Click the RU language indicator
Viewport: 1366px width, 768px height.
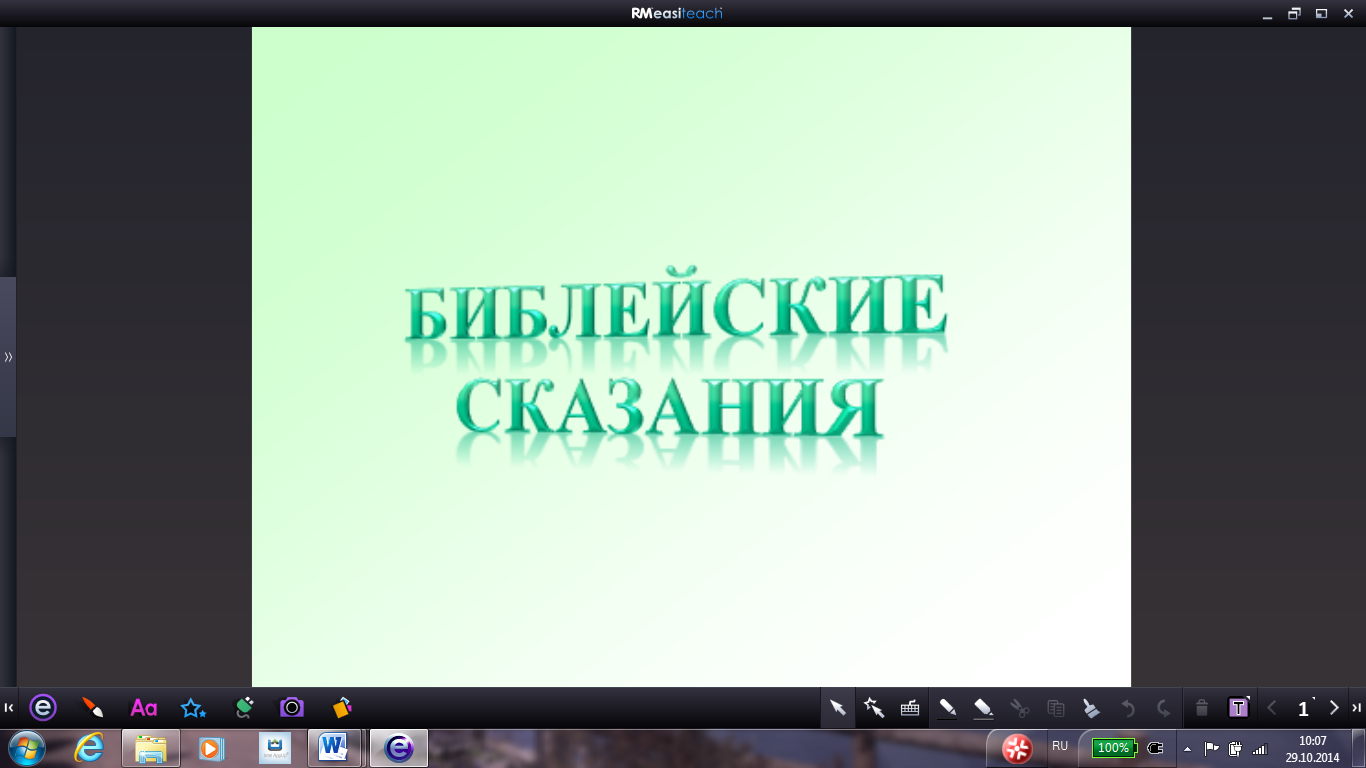[x=1060, y=746]
